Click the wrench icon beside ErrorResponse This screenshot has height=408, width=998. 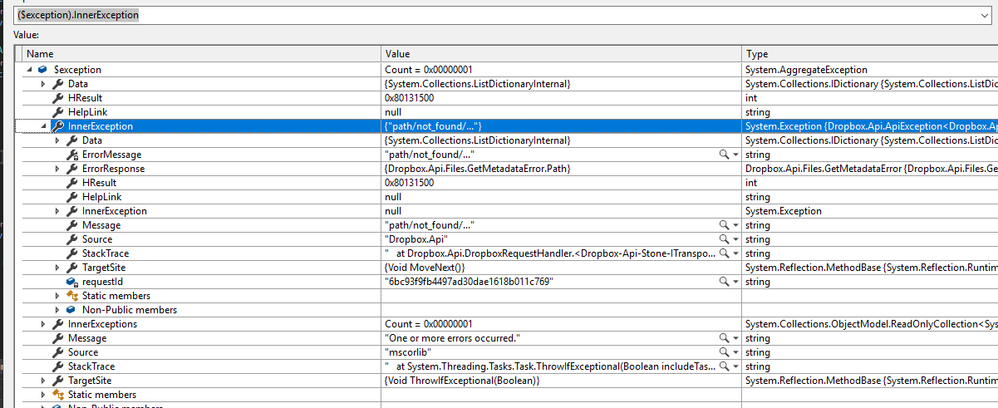(71, 169)
